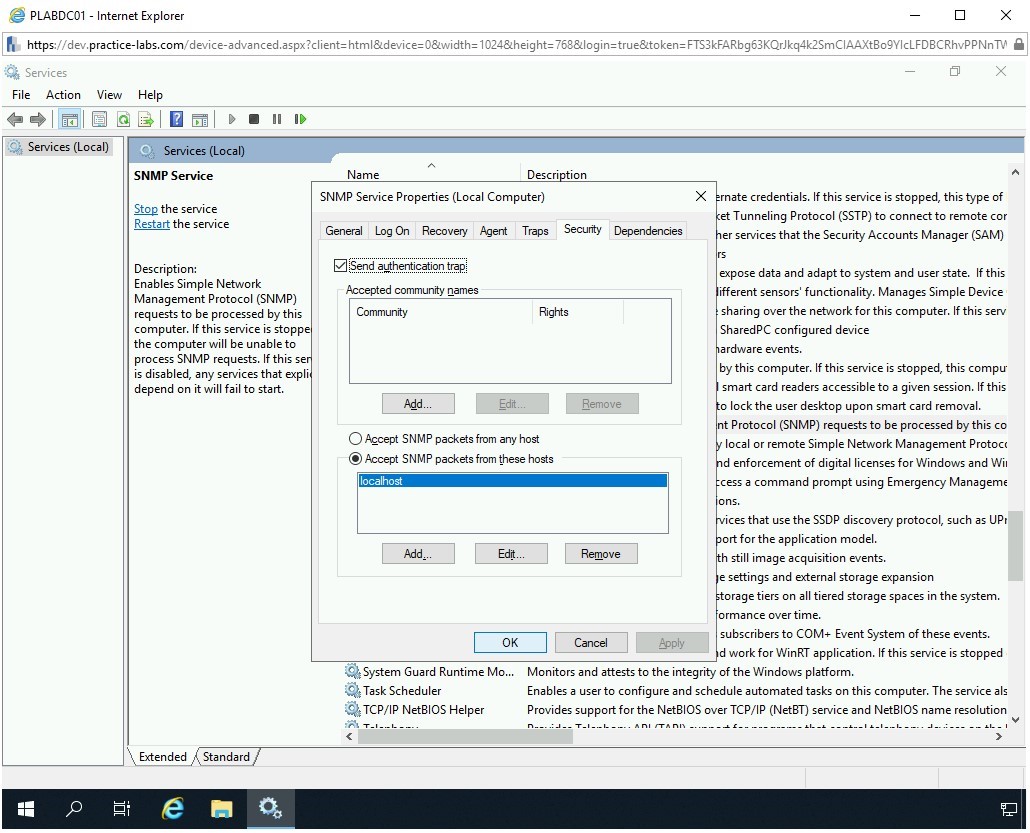The height and width of the screenshot is (833, 1030).
Task: Click the Refresh toolbar icon
Action: pyautogui.click(x=123, y=119)
